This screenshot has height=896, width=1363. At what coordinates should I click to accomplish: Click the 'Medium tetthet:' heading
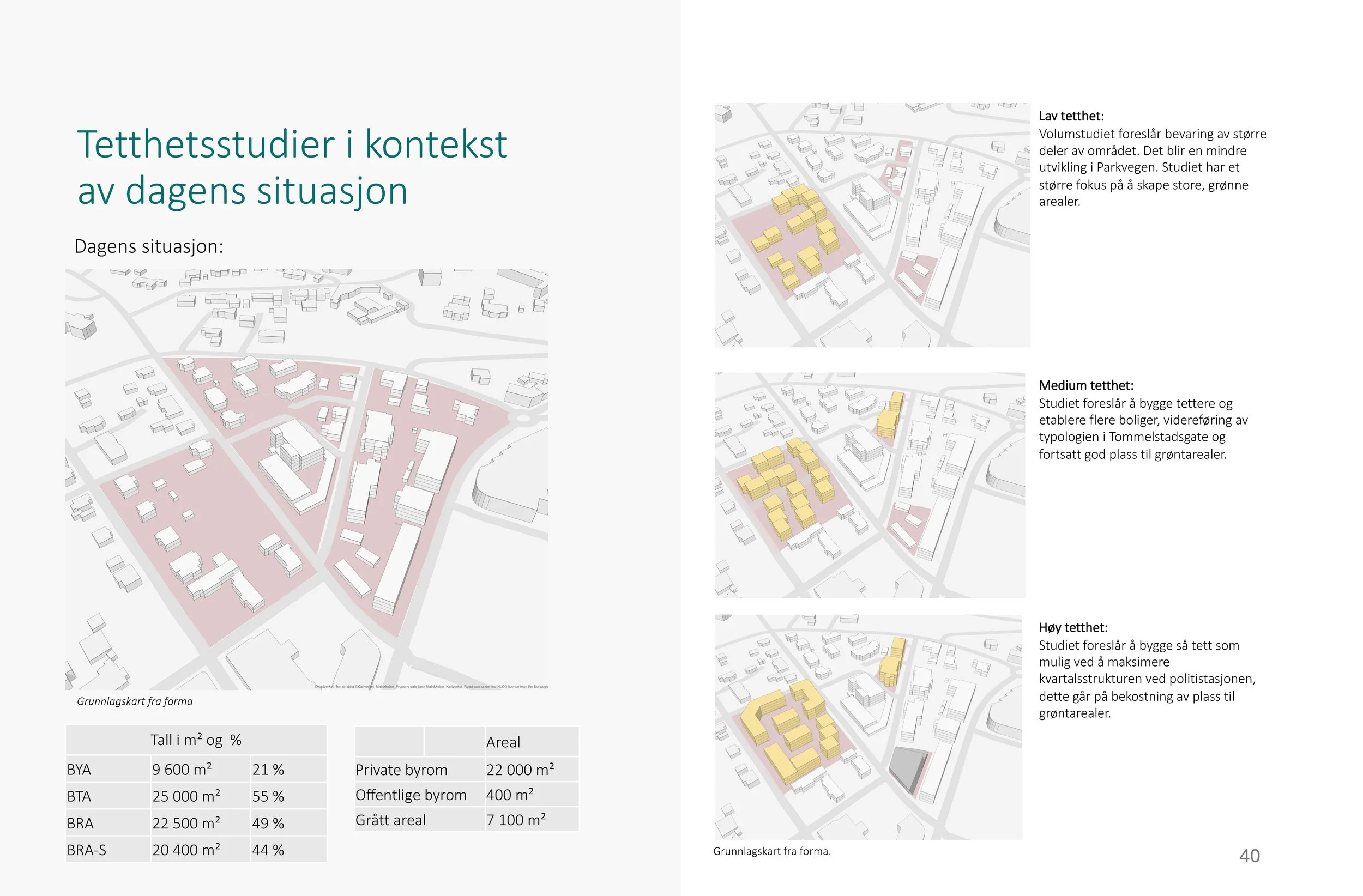click(1086, 385)
